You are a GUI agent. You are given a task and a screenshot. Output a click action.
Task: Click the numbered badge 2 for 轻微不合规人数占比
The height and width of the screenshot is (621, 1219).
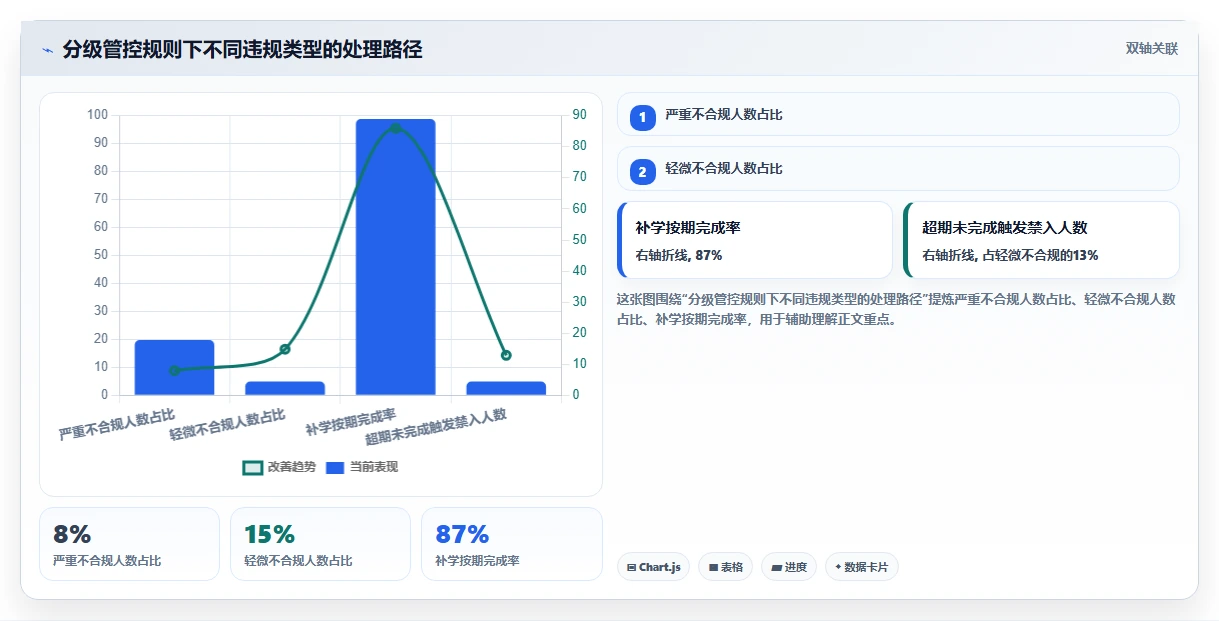coord(643,172)
